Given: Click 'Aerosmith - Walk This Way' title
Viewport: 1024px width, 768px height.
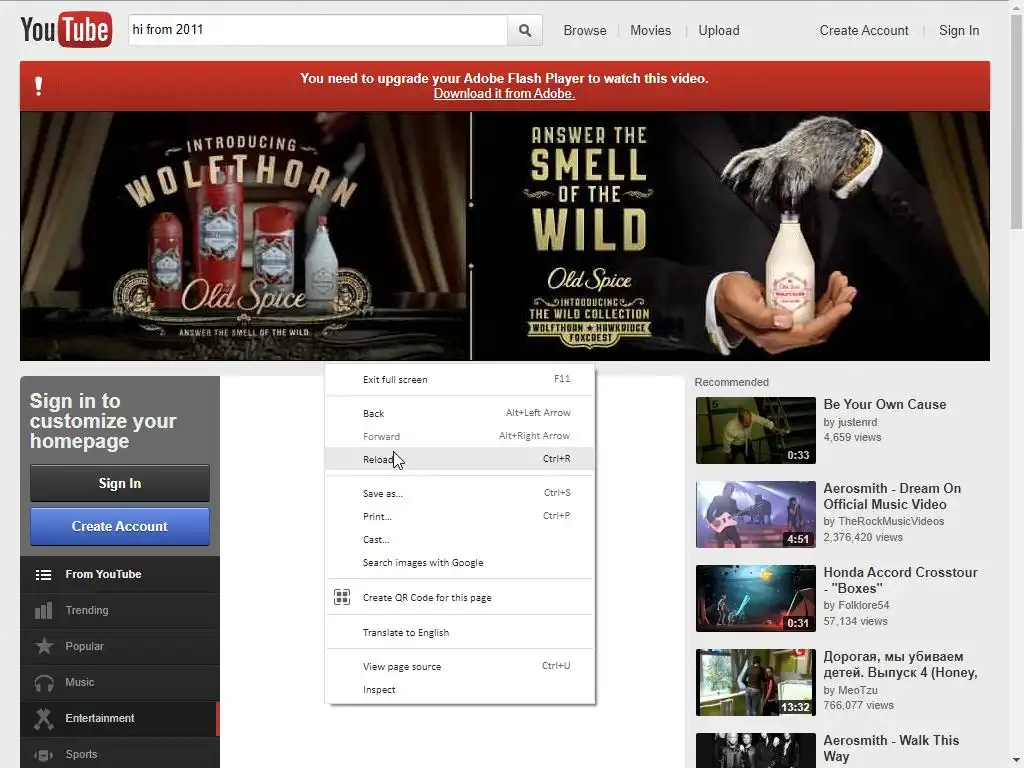Looking at the screenshot, I should tap(891, 748).
